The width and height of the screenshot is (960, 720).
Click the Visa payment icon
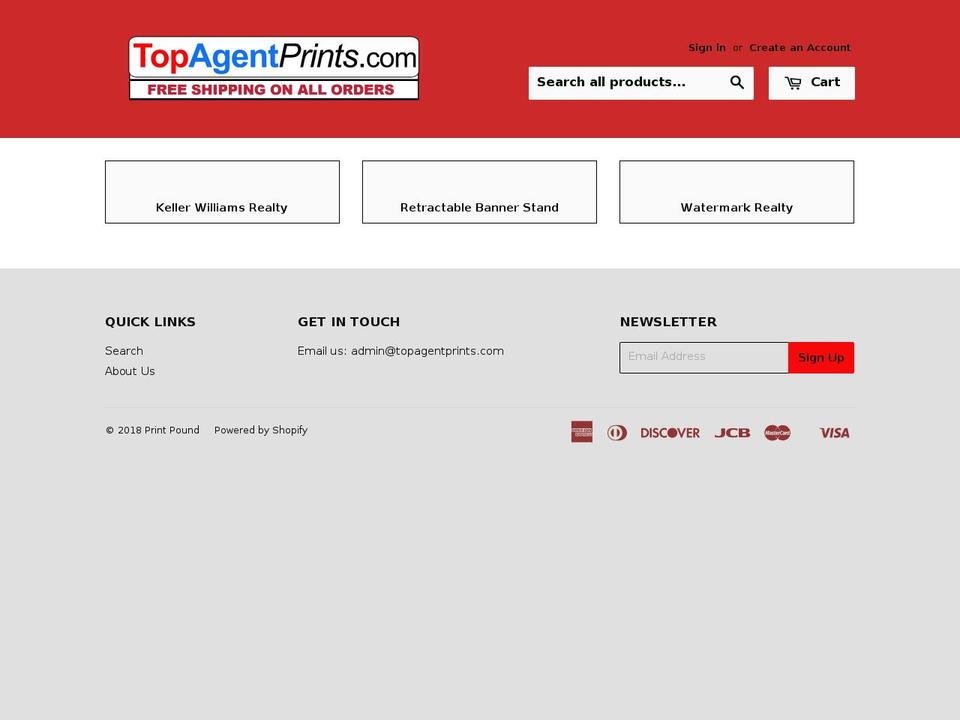click(834, 433)
